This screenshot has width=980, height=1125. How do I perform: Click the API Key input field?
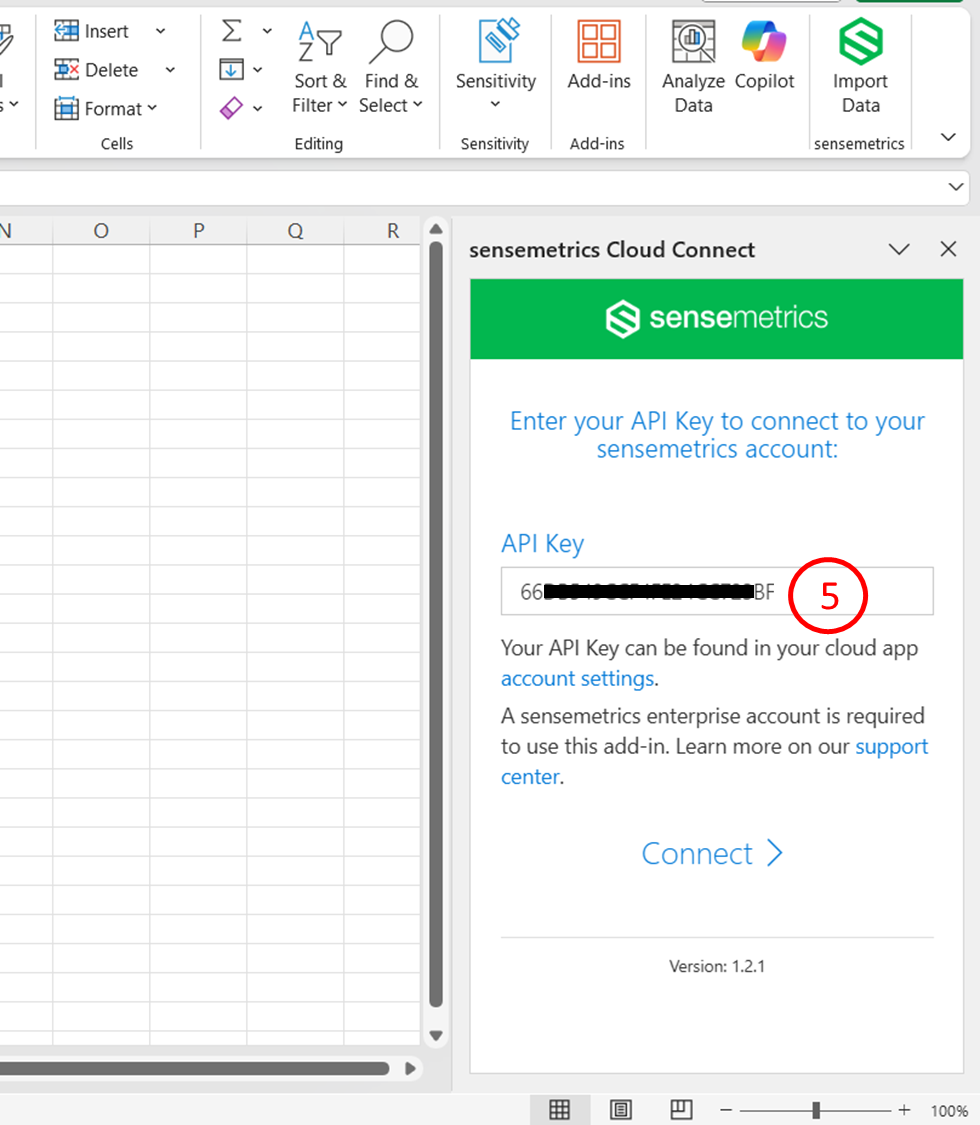(717, 591)
